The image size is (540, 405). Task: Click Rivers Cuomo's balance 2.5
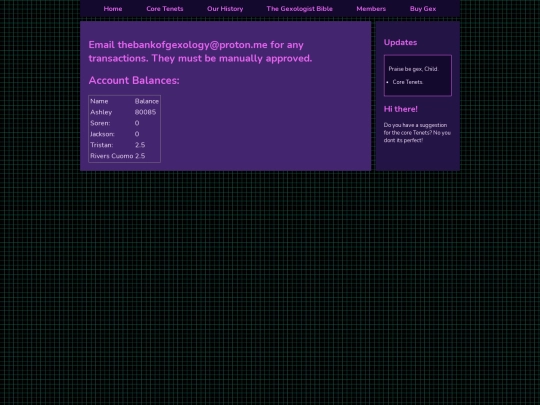tap(140, 156)
